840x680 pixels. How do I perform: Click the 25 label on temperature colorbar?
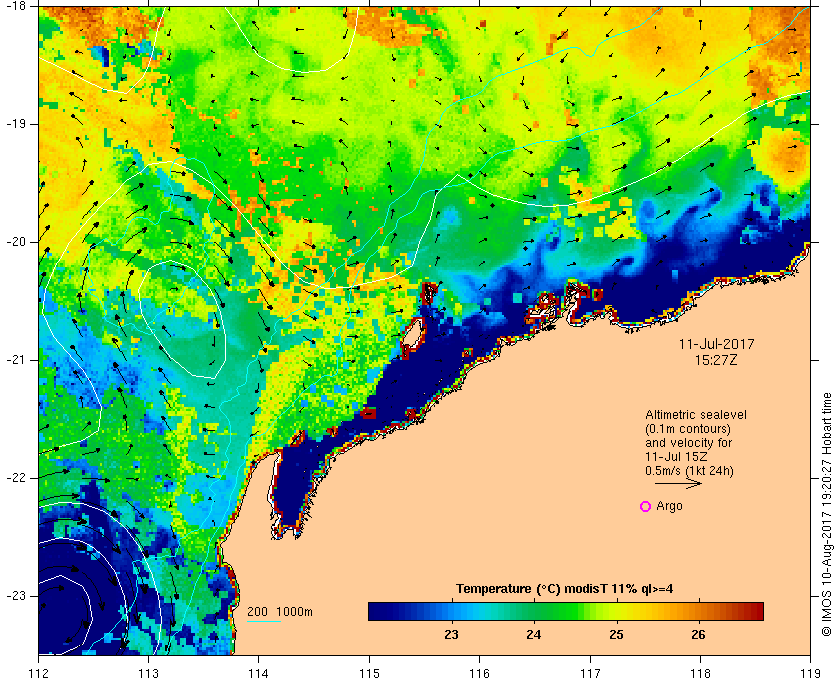tap(617, 635)
